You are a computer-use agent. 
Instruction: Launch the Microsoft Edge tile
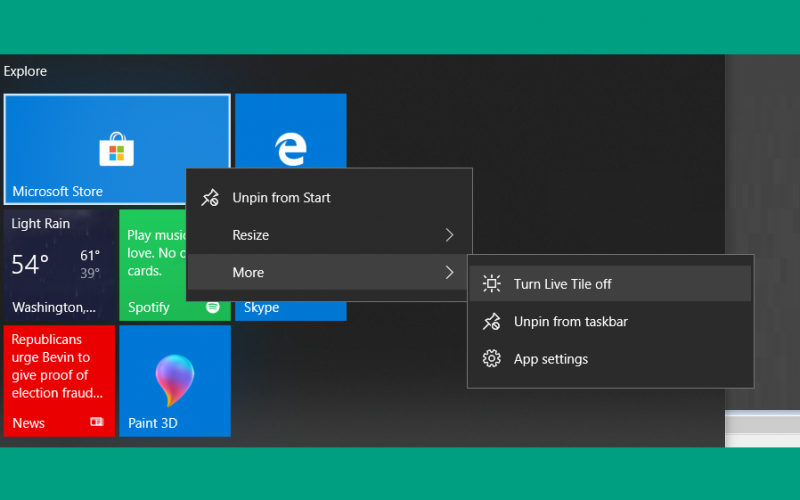(x=291, y=131)
